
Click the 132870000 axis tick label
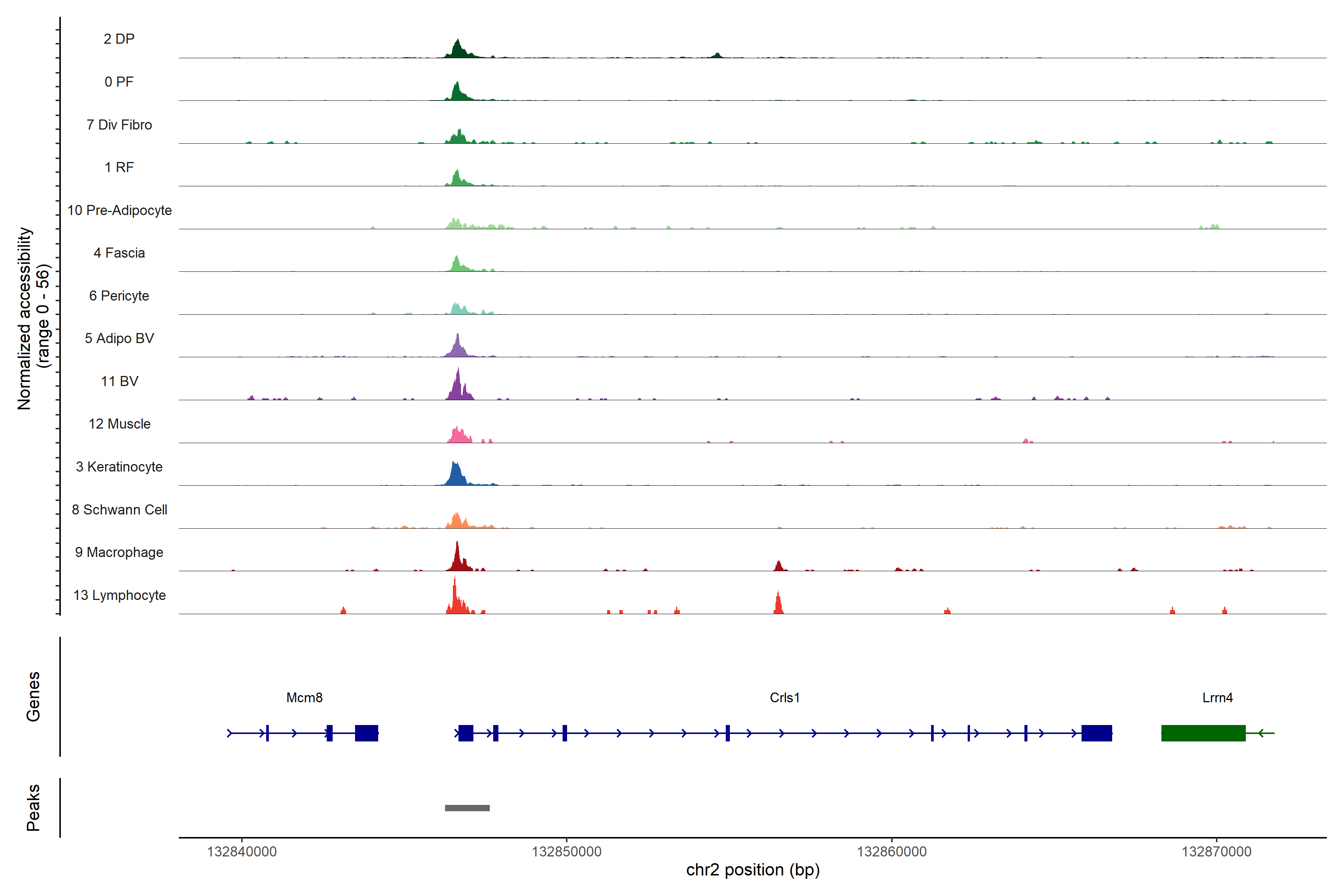click(x=1216, y=852)
